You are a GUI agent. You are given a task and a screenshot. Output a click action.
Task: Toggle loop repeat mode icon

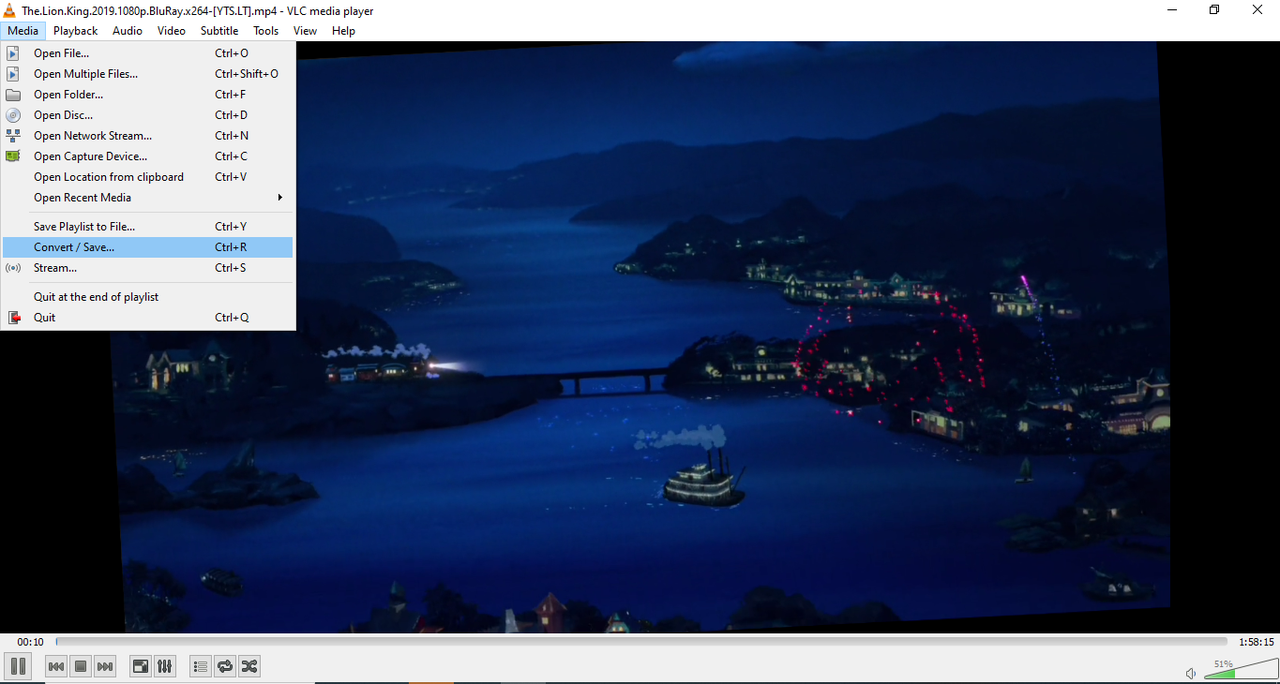click(225, 666)
